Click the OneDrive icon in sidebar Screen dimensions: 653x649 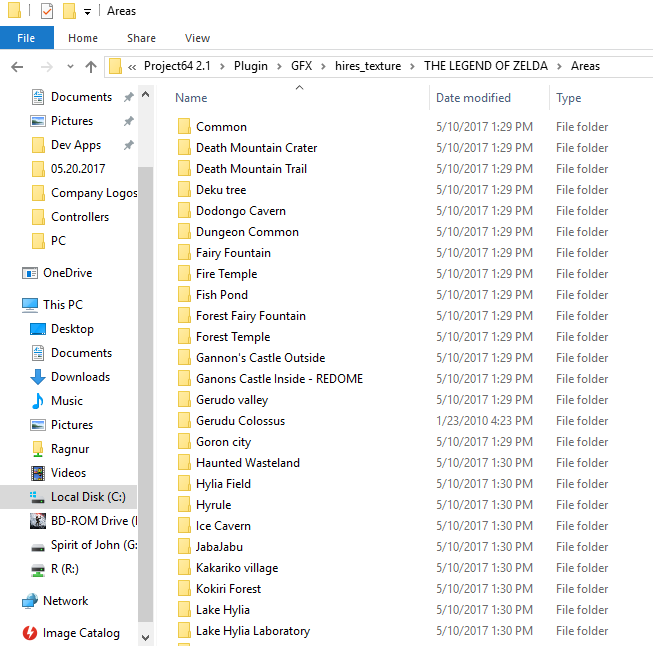pyautogui.click(x=30, y=273)
